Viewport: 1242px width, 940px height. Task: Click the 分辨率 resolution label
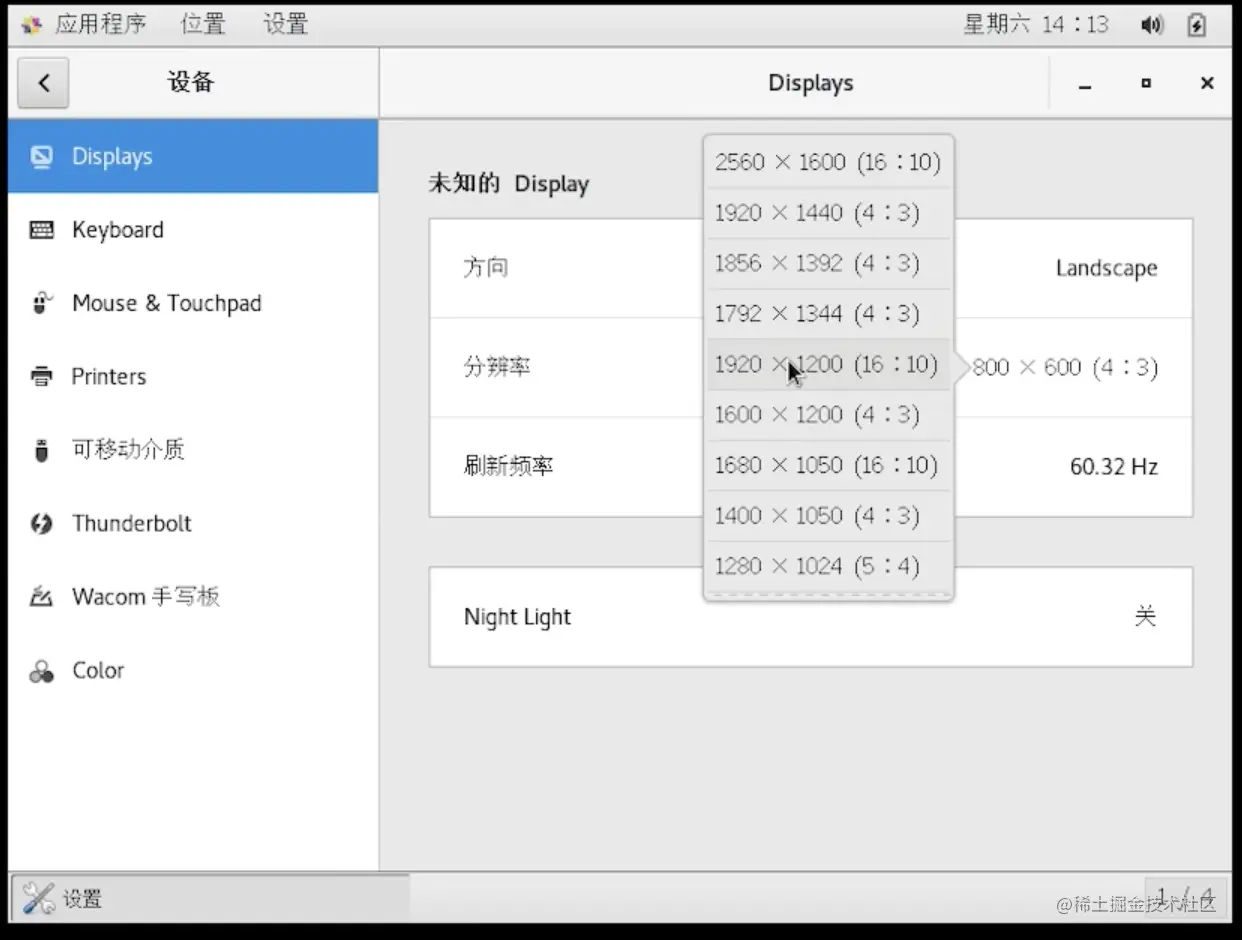[x=497, y=367]
